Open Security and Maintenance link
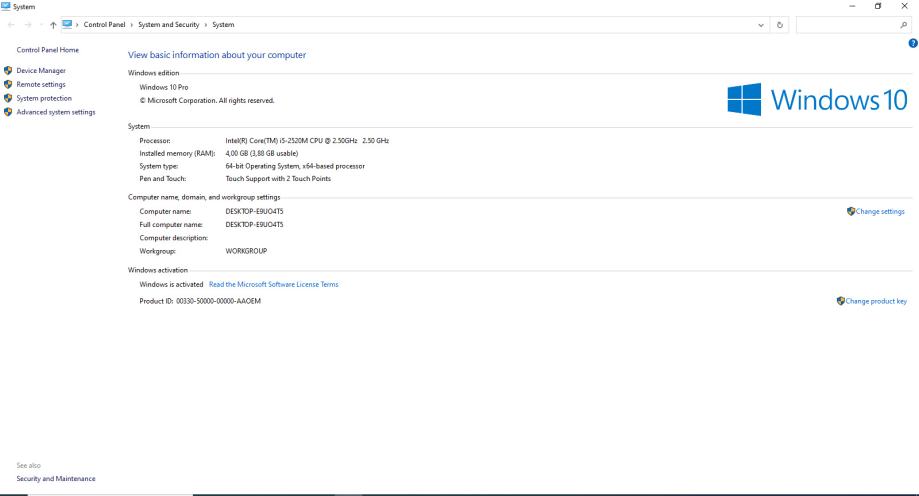 (56, 478)
